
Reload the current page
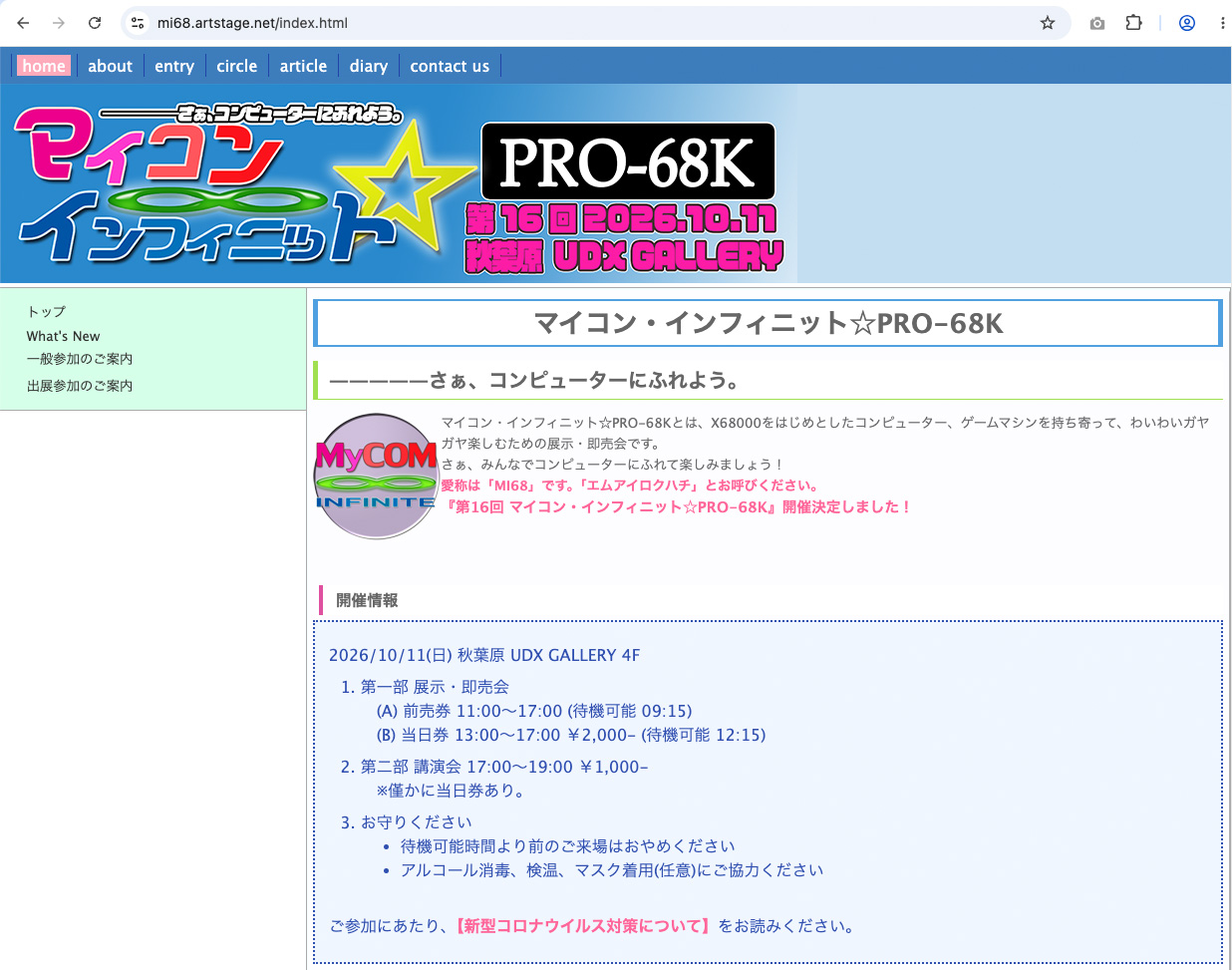click(95, 23)
